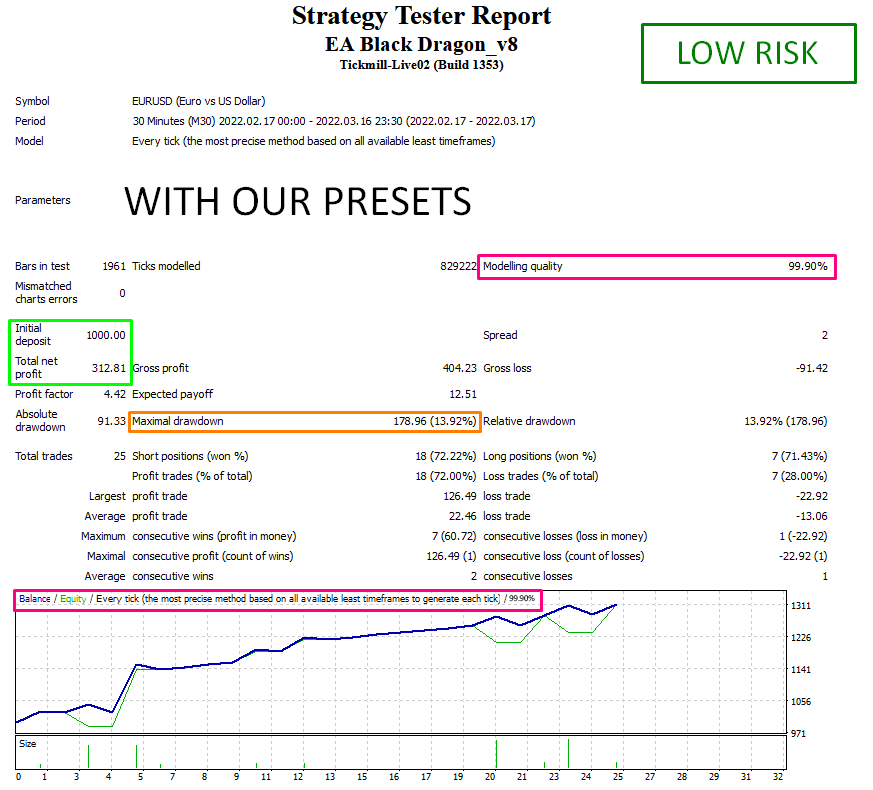The height and width of the screenshot is (790, 873).
Task: Click the Symbol row label
Action: pyautogui.click(x=32, y=101)
